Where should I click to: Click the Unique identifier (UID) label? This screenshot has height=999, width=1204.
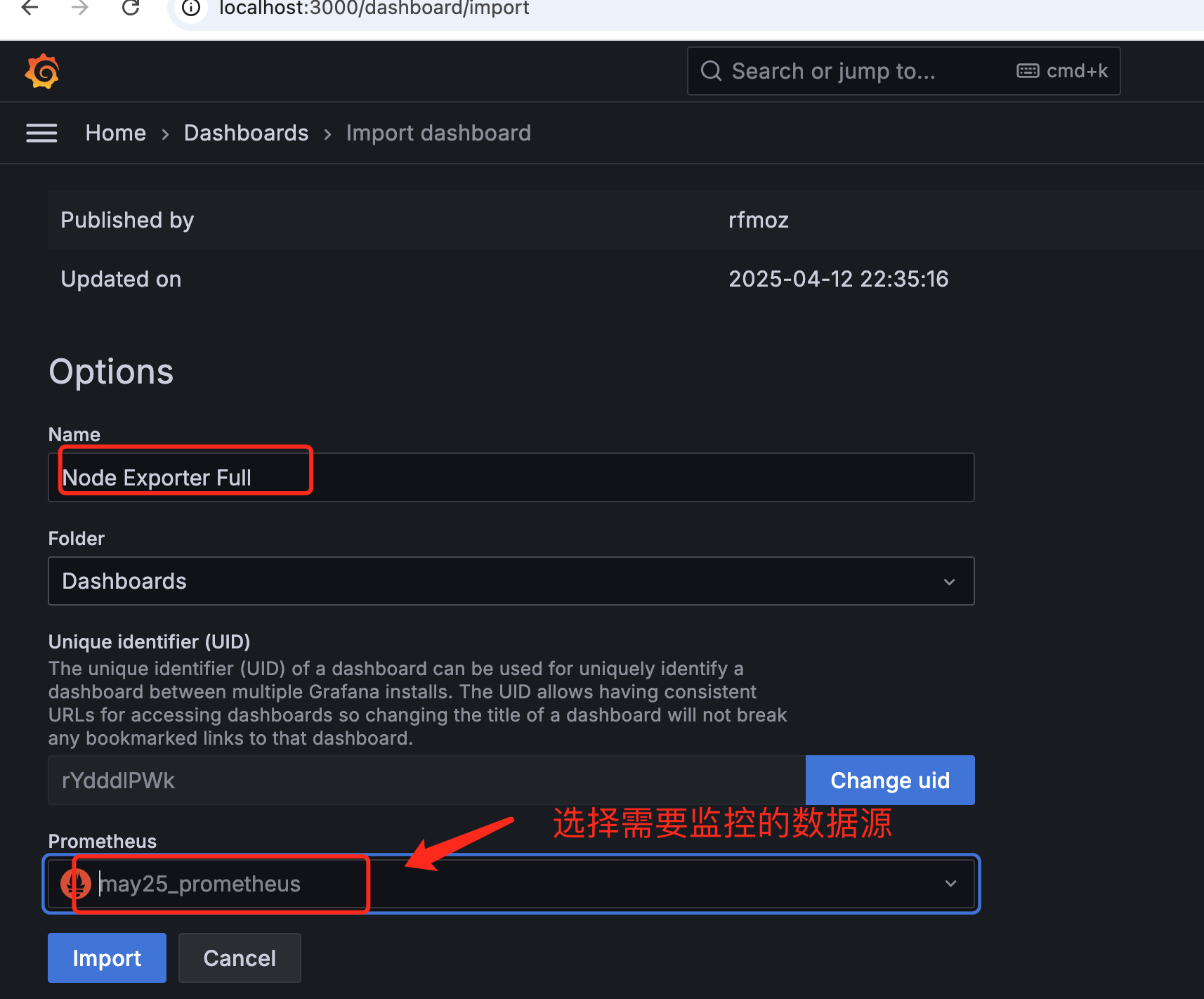click(149, 641)
